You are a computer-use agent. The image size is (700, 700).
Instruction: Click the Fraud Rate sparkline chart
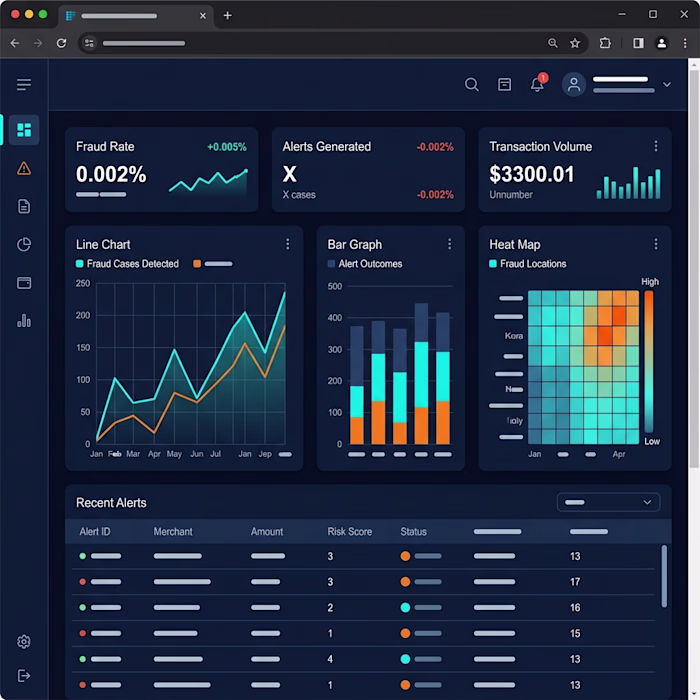tap(208, 182)
